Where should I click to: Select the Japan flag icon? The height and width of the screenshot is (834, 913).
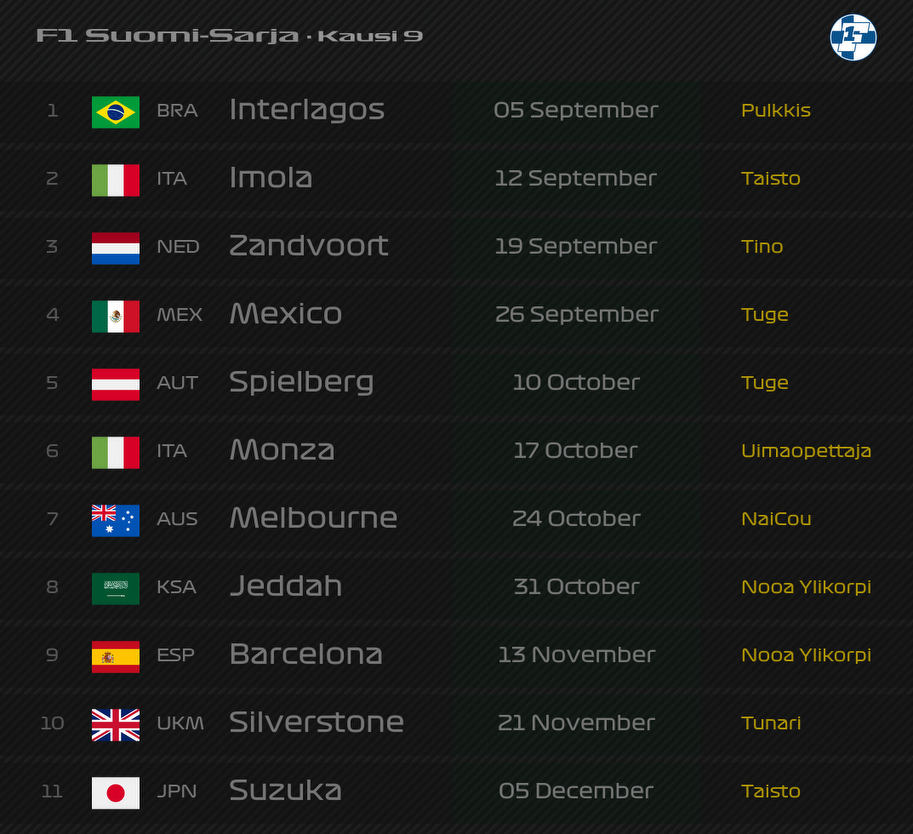tap(115, 793)
